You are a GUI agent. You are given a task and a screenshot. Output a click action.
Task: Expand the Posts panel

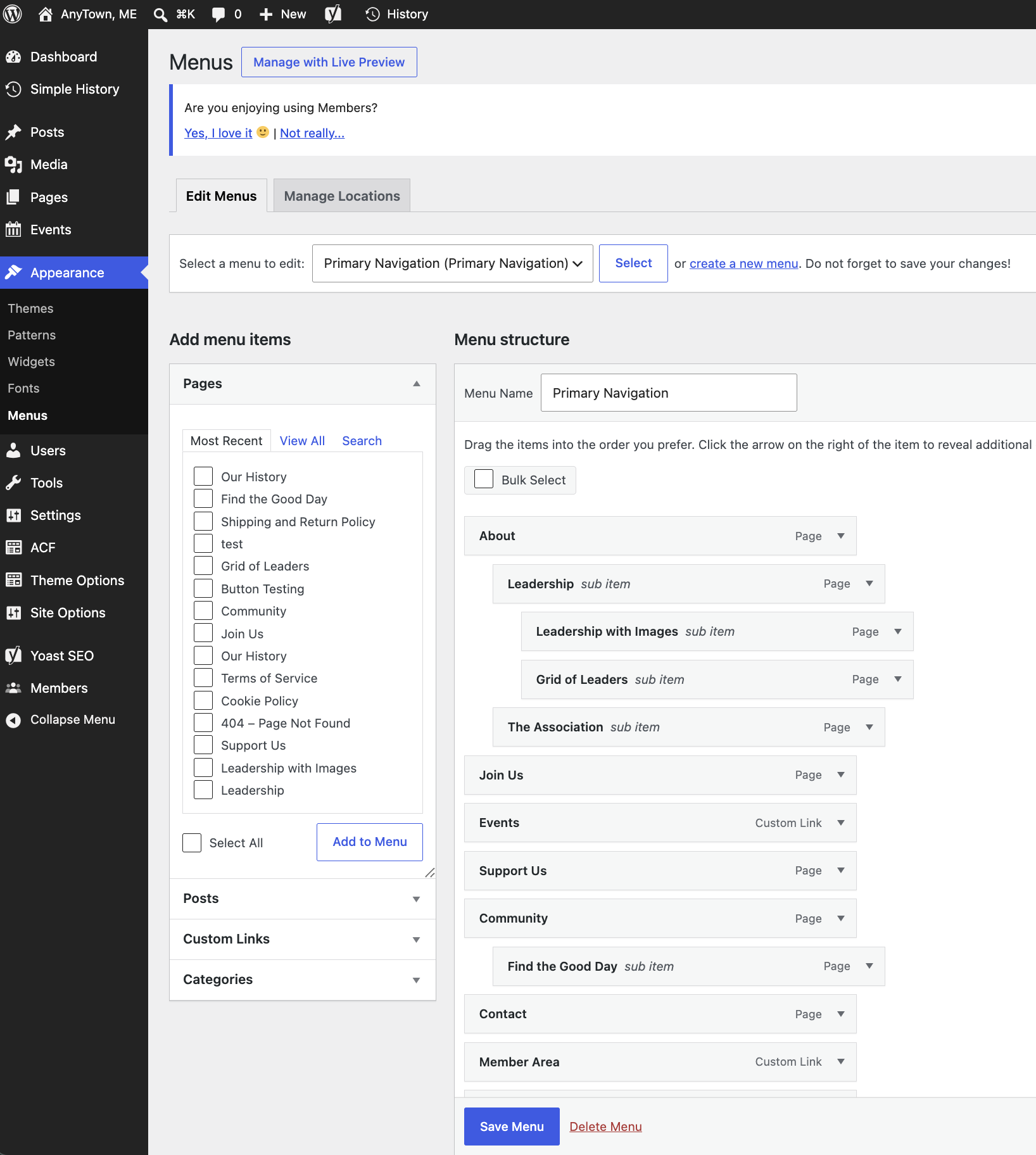click(416, 899)
